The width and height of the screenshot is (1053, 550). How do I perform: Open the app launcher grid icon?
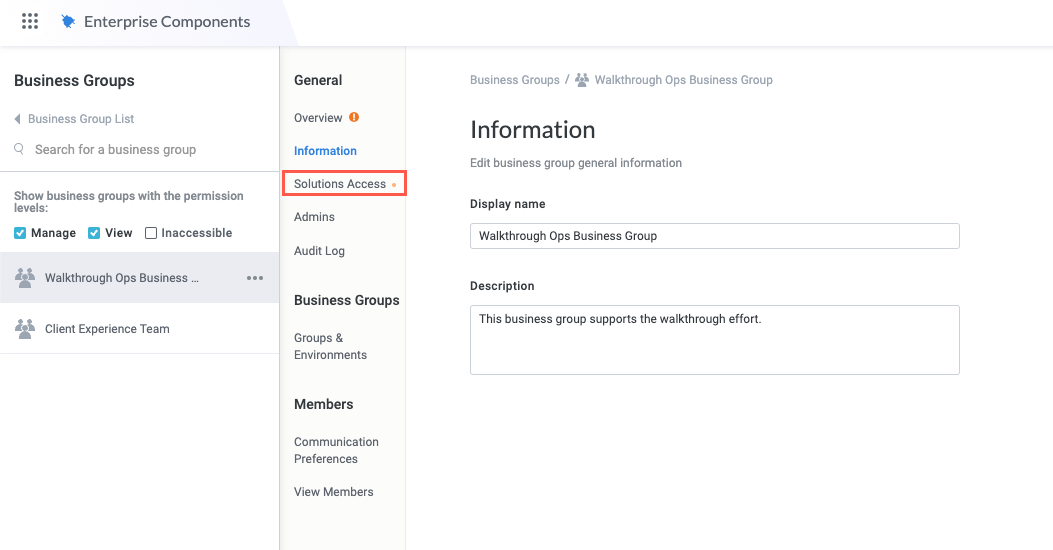click(30, 21)
